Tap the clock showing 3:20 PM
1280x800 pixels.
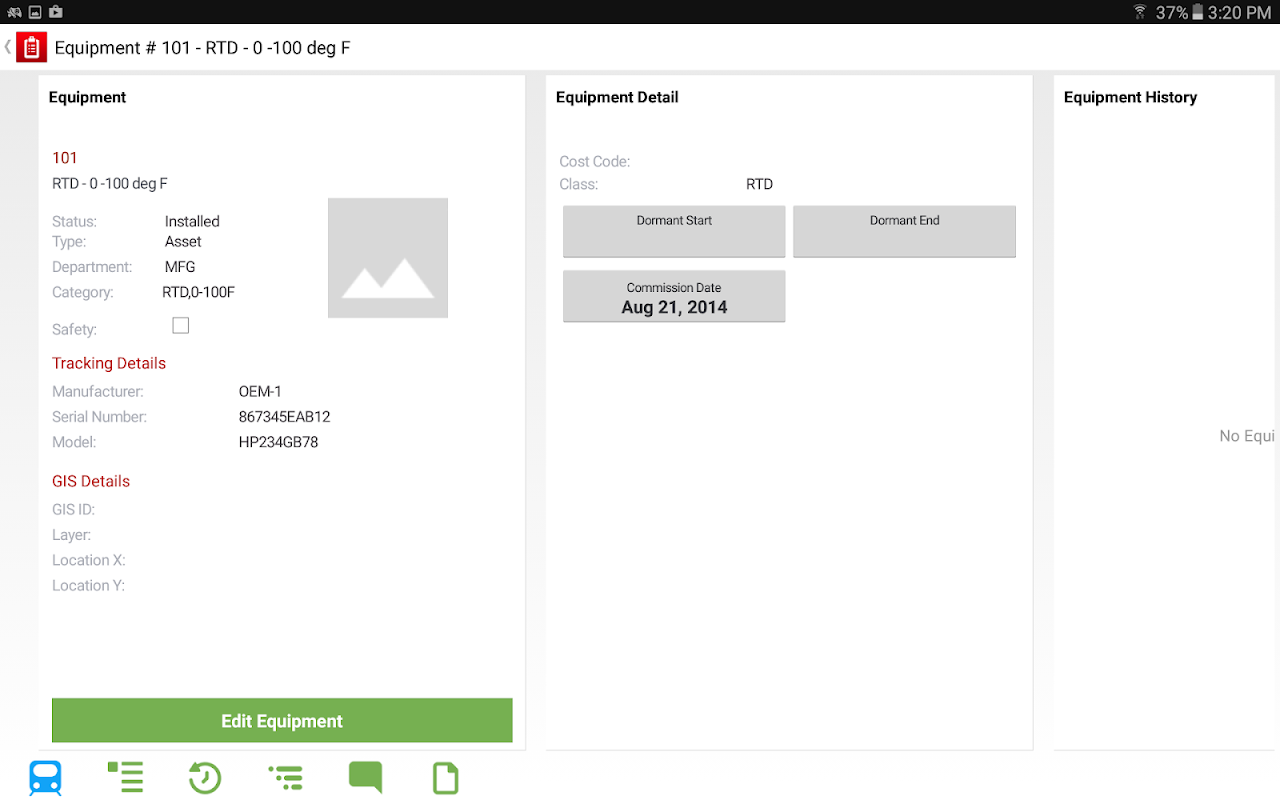pyautogui.click(x=1240, y=13)
